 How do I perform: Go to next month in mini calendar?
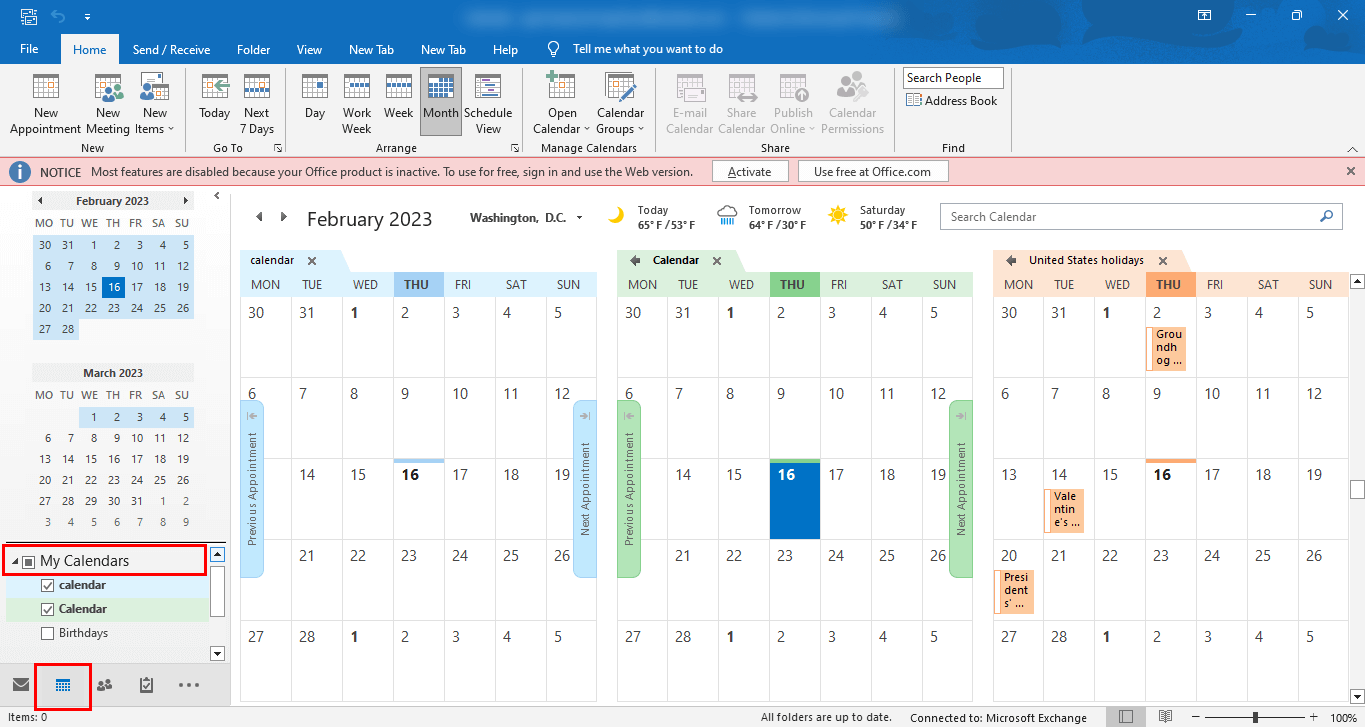(185, 201)
